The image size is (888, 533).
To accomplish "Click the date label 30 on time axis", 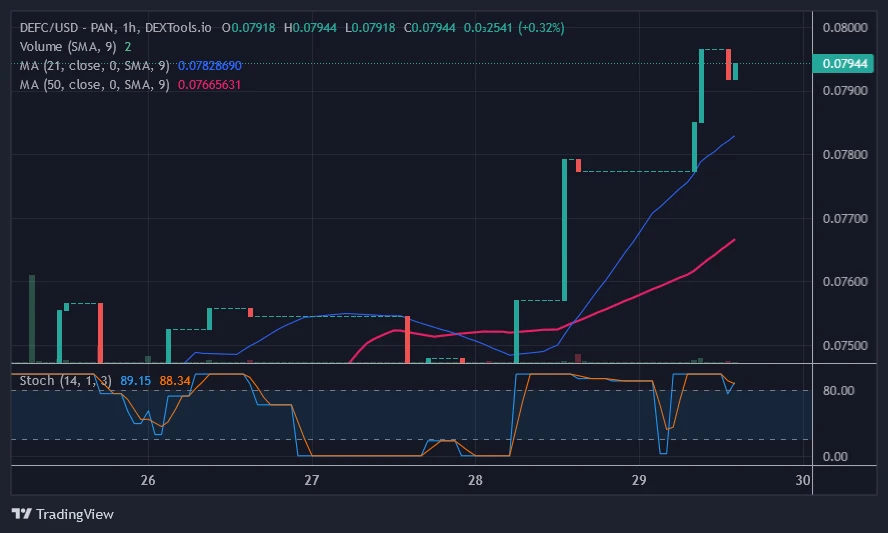I will tap(801, 481).
